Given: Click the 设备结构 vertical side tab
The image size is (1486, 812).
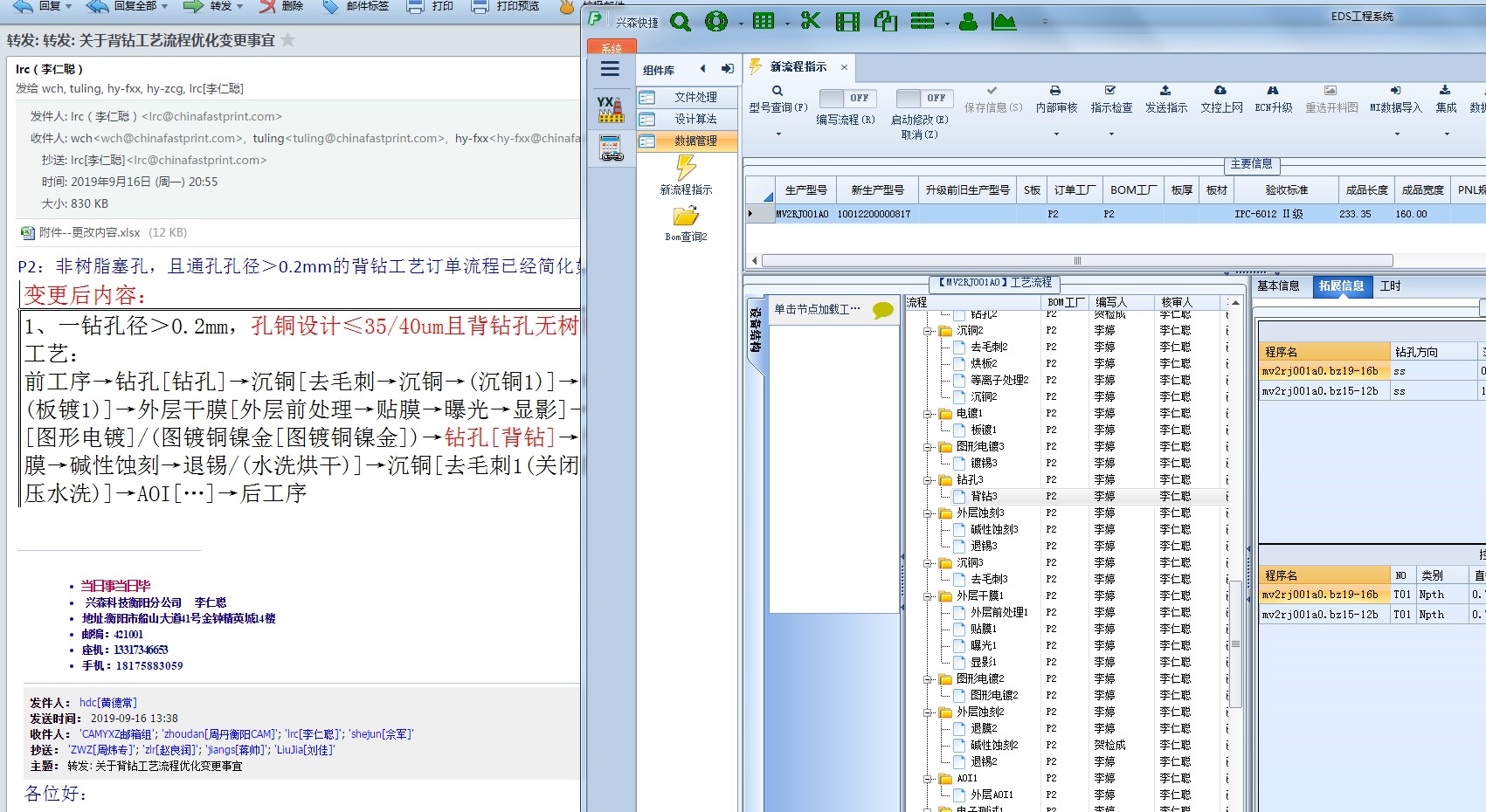Looking at the screenshot, I should click(x=755, y=332).
